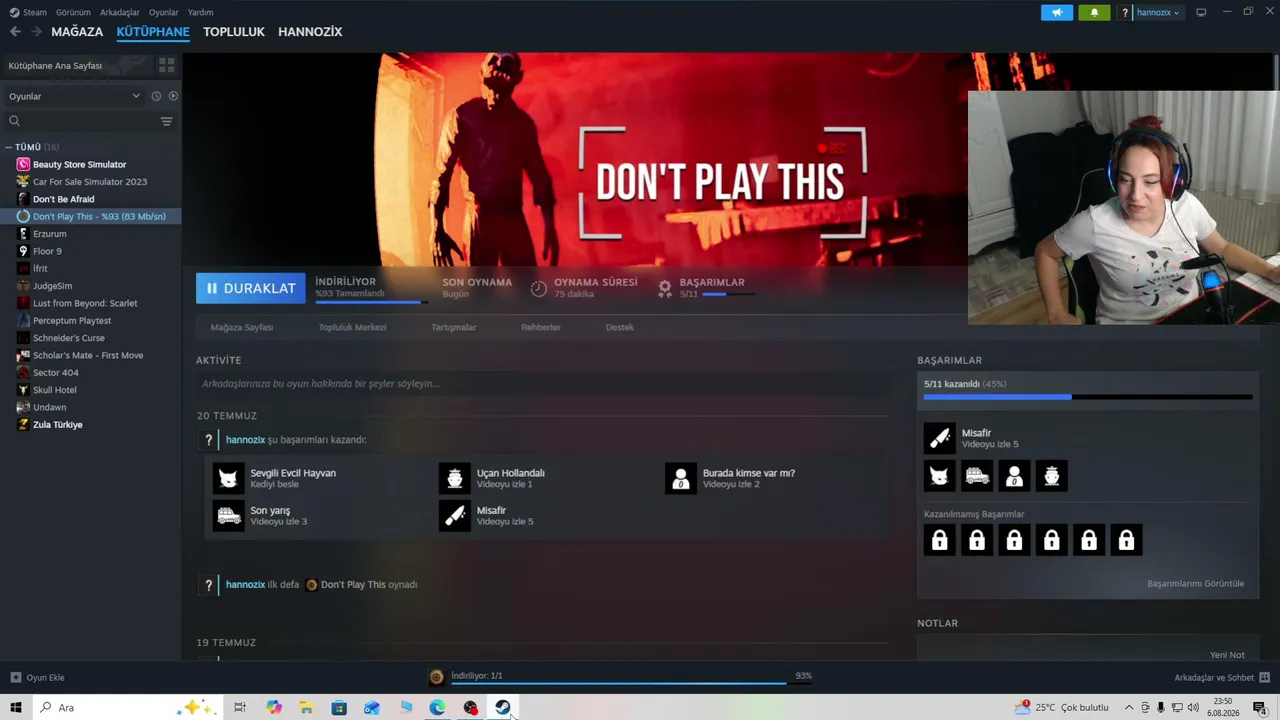Open the Oyunlar menu in menu bar
Viewport: 1280px width, 720px height.
click(x=164, y=13)
